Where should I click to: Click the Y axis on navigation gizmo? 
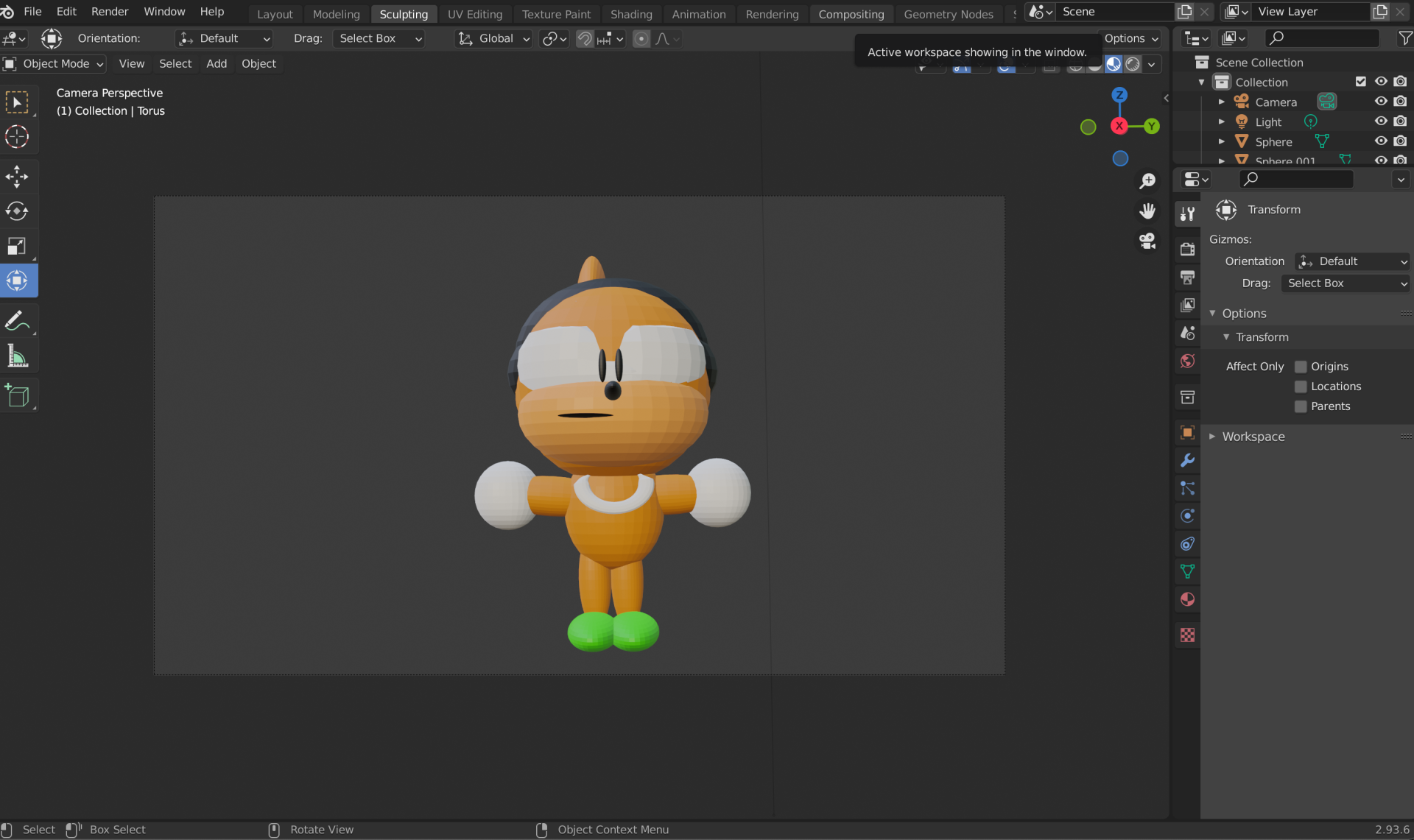(x=1151, y=127)
